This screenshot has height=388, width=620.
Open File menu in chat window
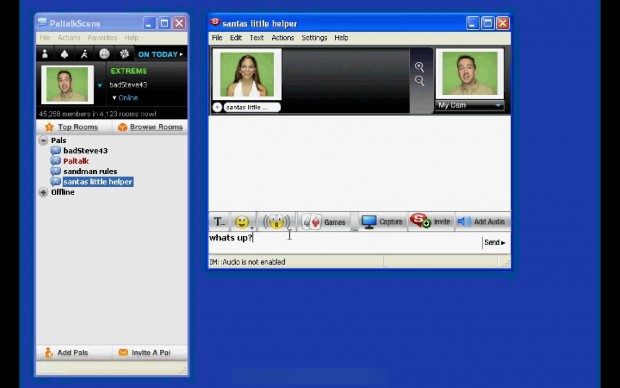(x=217, y=38)
